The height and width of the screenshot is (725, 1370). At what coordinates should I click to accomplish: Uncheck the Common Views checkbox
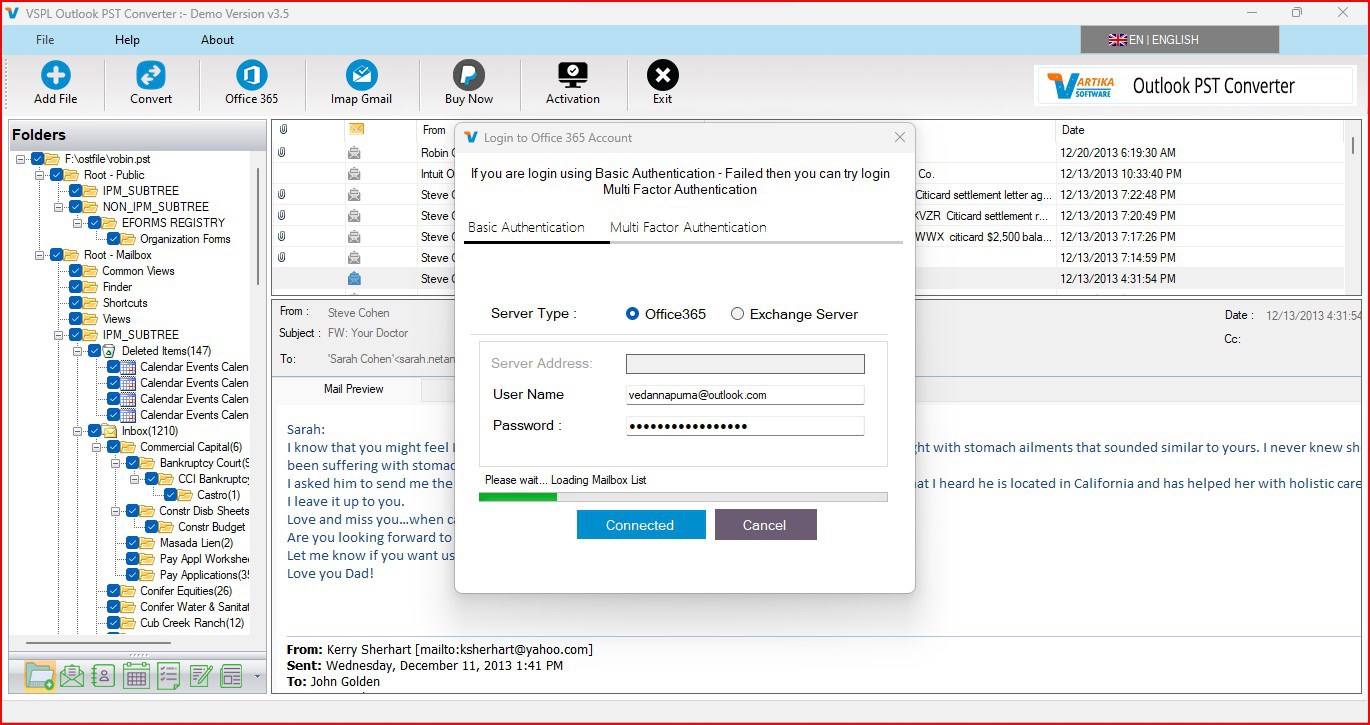pyautogui.click(x=75, y=271)
